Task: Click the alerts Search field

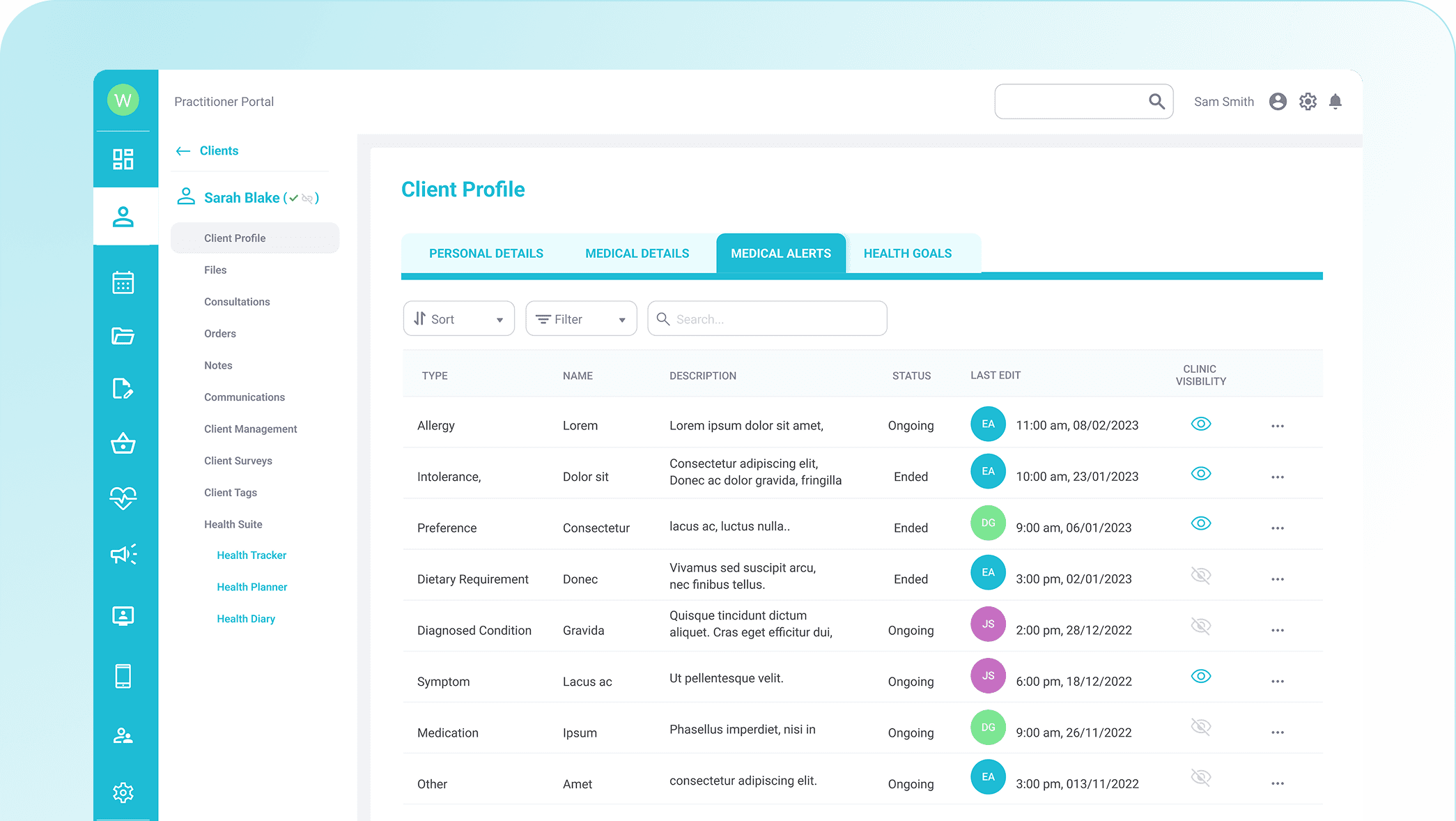Action: (x=767, y=319)
